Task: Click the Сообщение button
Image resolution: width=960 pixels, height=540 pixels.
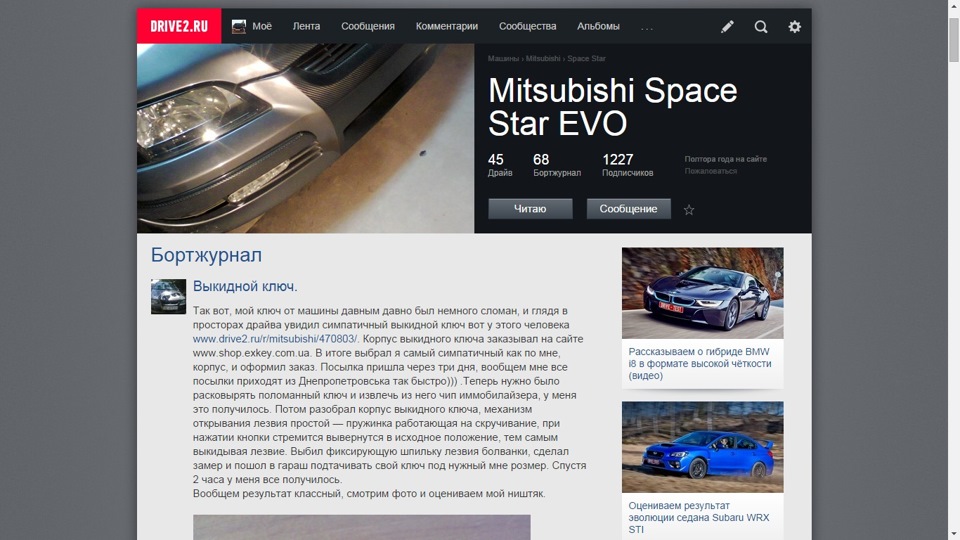Action: pyautogui.click(x=628, y=209)
